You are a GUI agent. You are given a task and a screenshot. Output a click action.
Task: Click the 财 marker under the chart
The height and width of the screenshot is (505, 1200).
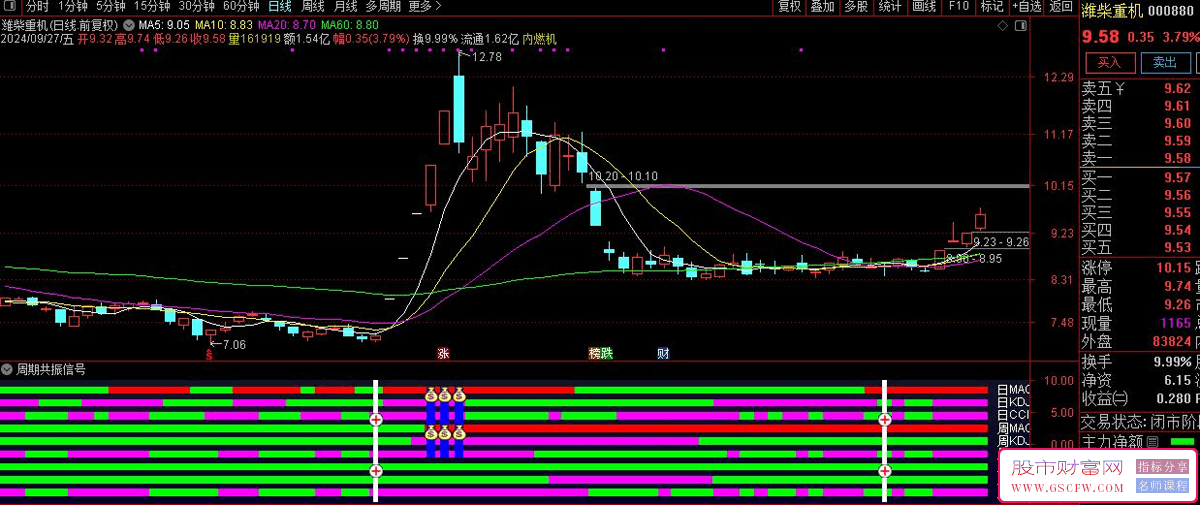coord(663,353)
